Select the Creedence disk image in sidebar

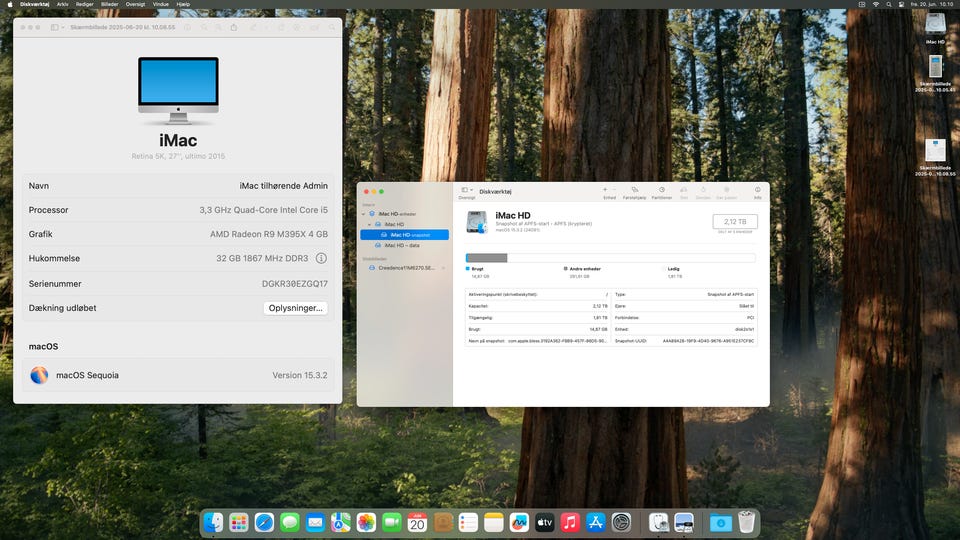coord(405,268)
